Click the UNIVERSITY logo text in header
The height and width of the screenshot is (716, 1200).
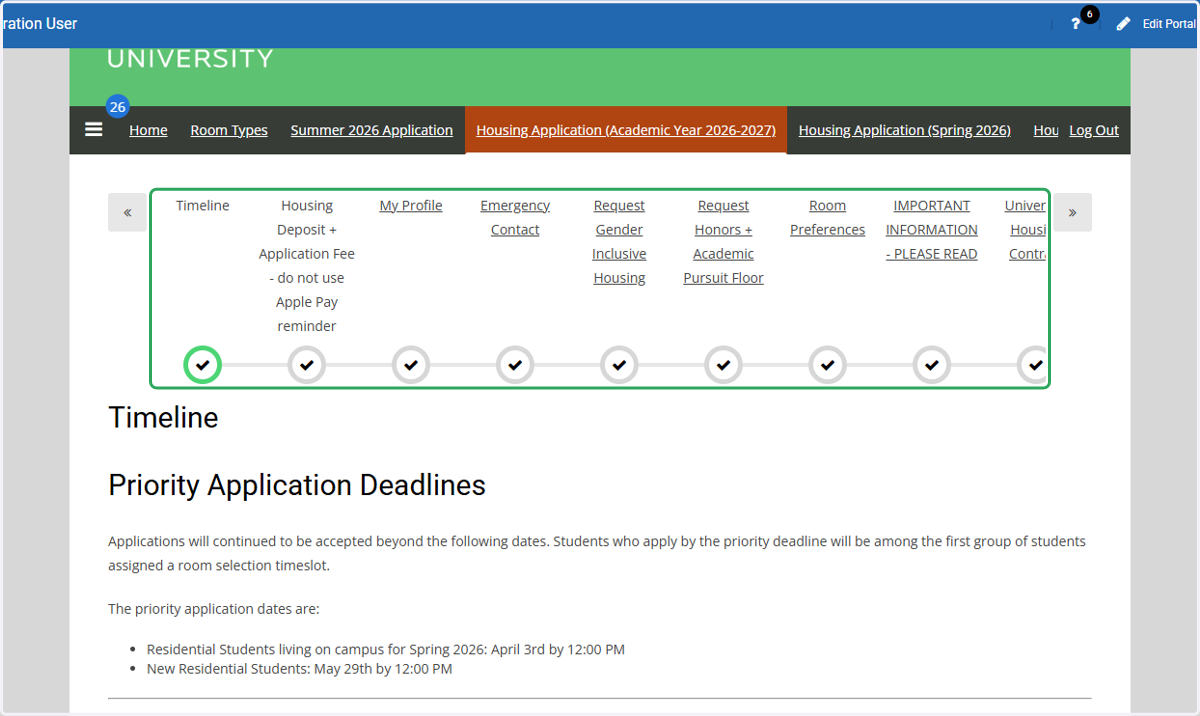[x=190, y=59]
